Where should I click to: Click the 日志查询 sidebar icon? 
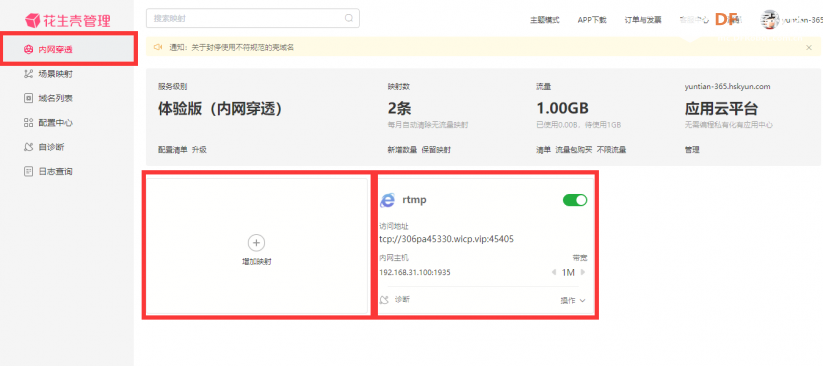coord(28,171)
